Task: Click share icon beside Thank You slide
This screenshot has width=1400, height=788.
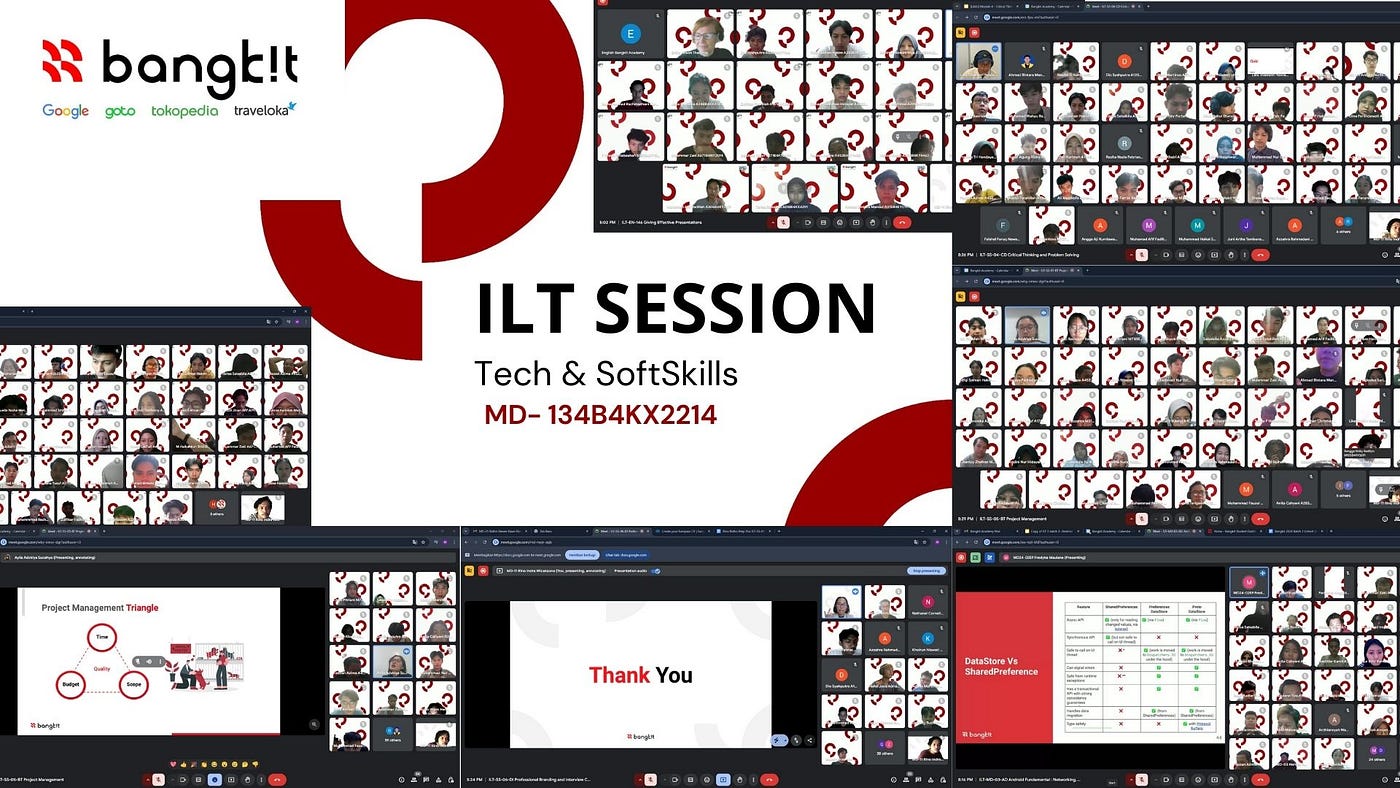Action: 809,741
